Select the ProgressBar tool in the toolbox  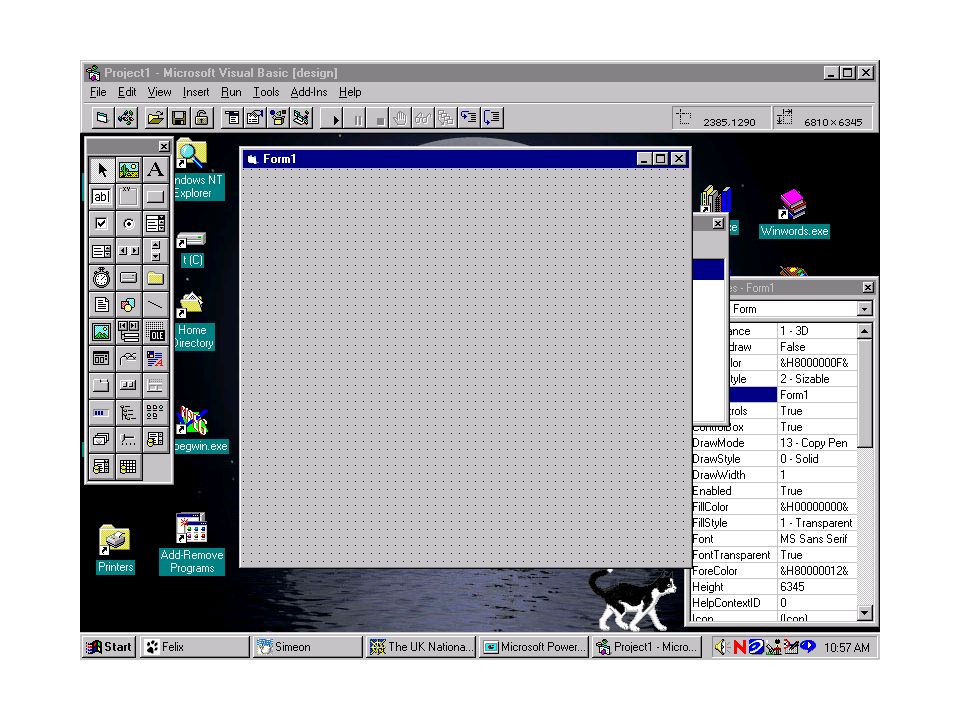click(x=102, y=412)
